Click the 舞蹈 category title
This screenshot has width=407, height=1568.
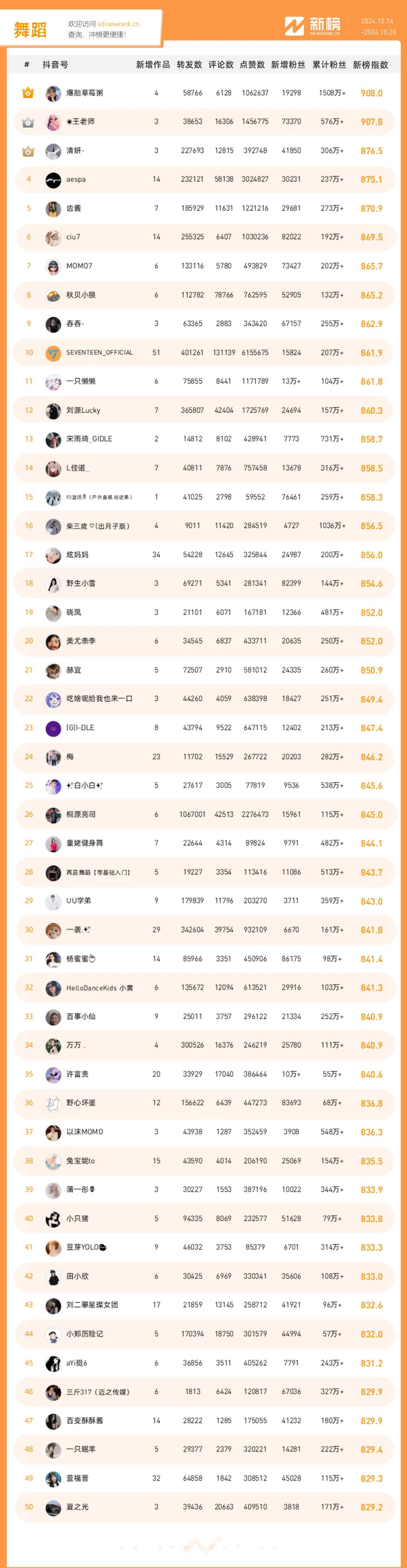click(x=31, y=30)
